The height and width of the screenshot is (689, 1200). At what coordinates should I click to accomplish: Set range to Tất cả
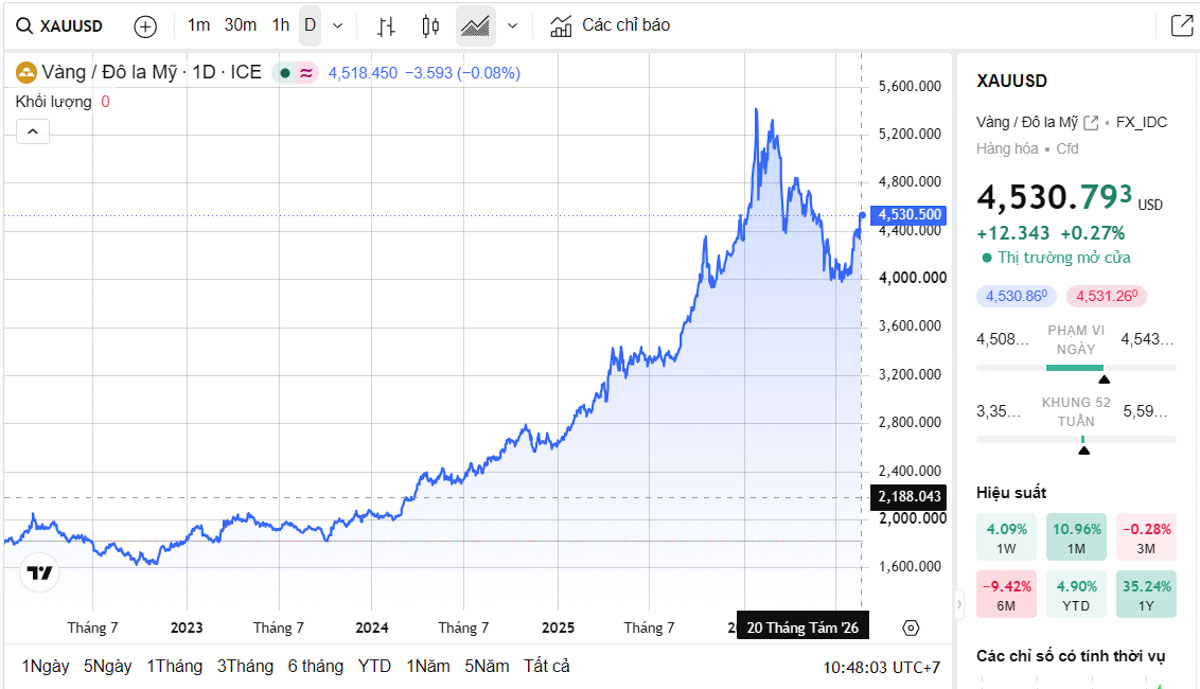547,666
